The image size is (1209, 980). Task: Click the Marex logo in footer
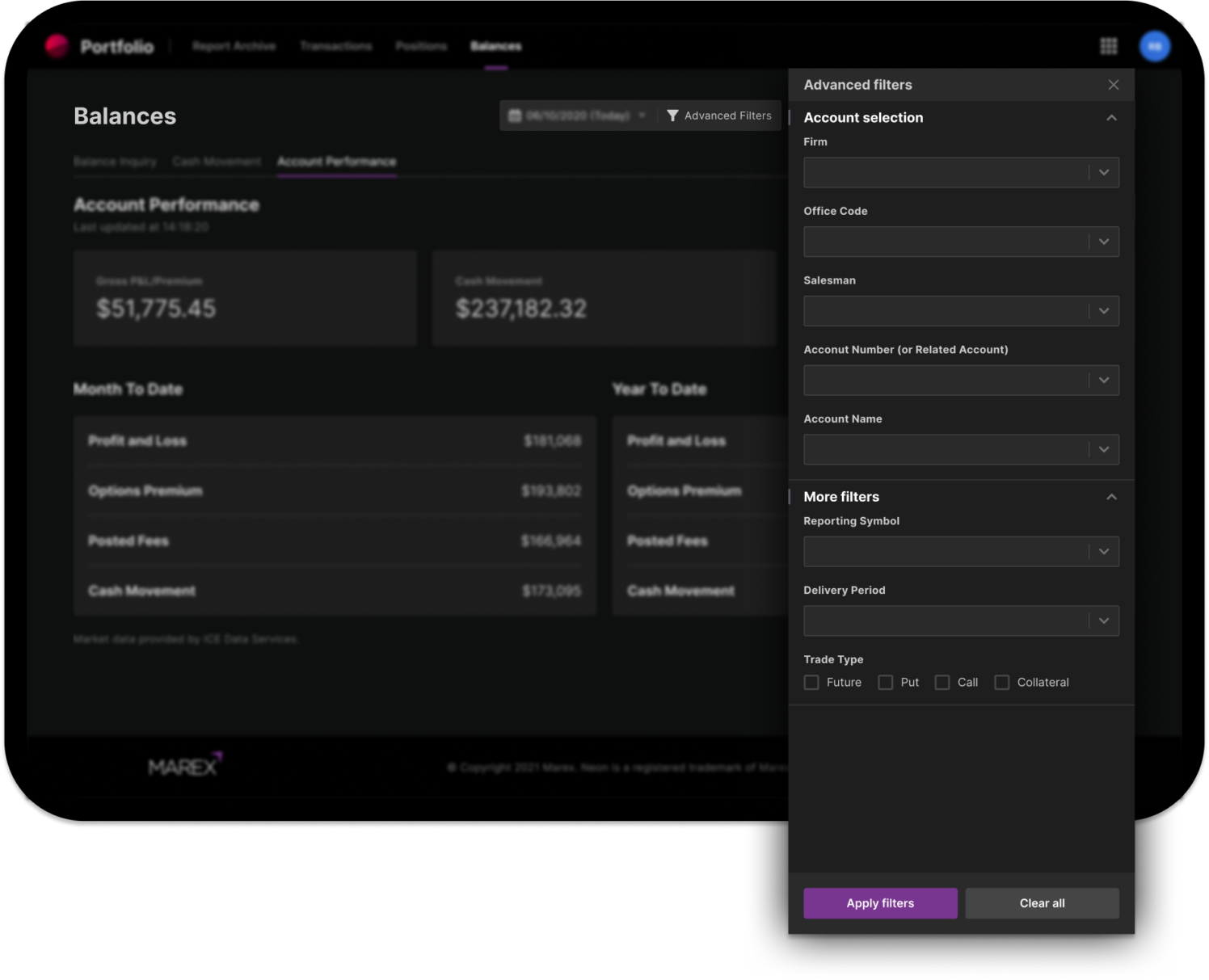tap(184, 764)
